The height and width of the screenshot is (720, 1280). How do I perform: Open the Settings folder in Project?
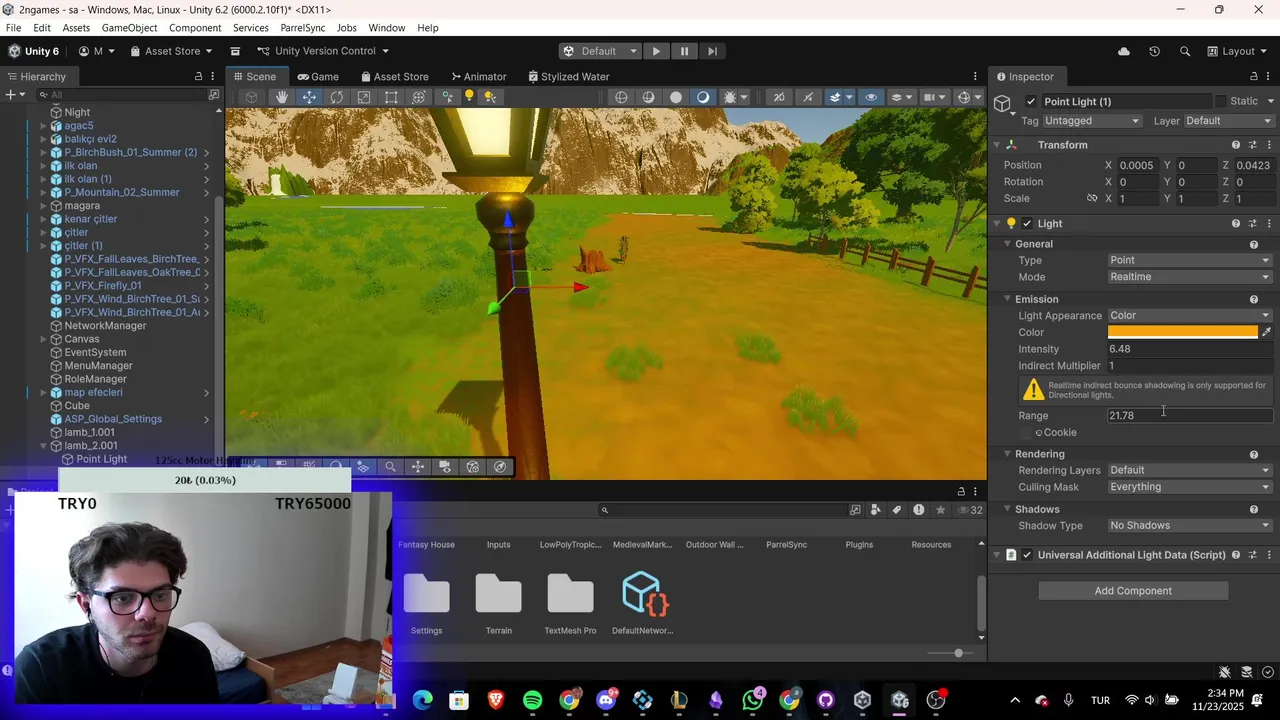[426, 603]
